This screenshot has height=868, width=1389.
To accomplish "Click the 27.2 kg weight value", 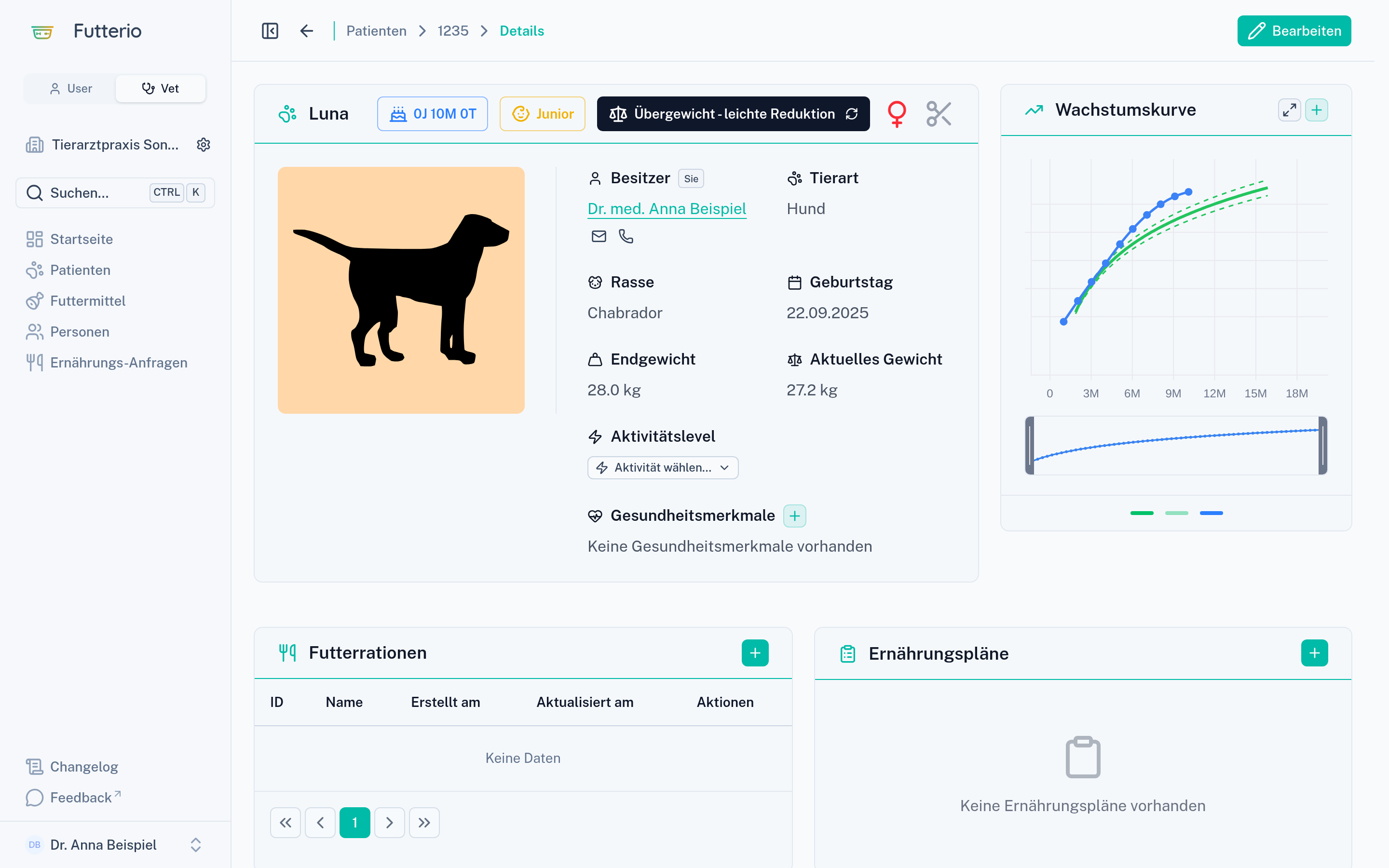I will [x=812, y=391].
